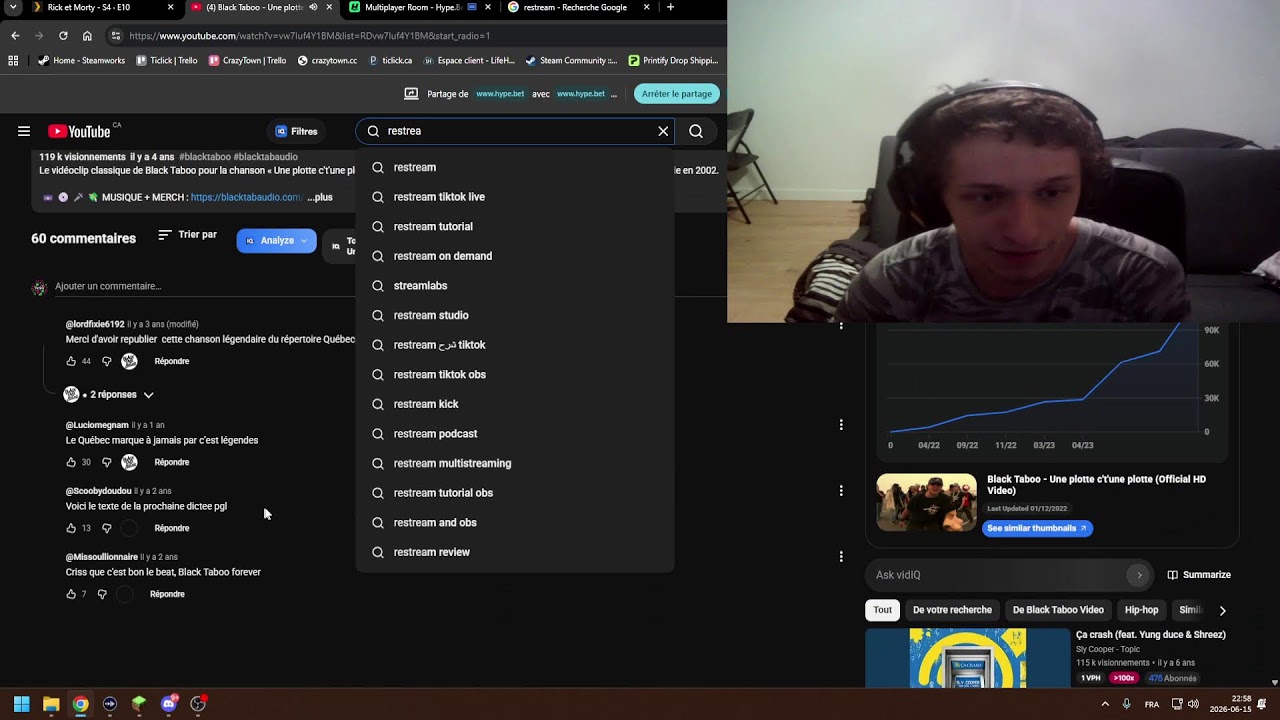Open a new browser tab
The width and height of the screenshot is (1280, 720).
(670, 7)
